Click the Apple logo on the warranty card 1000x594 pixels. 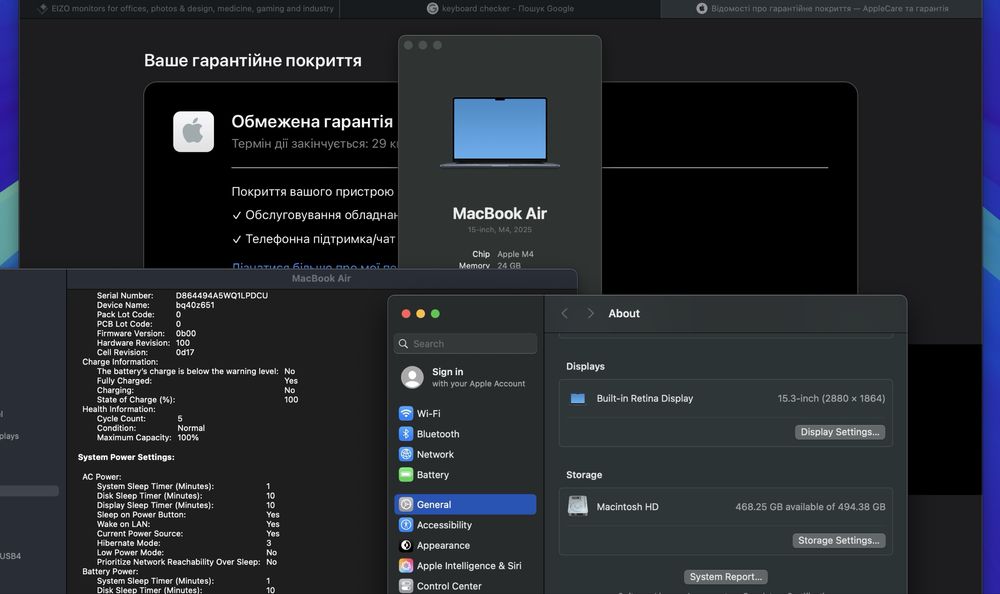pyautogui.click(x=193, y=131)
